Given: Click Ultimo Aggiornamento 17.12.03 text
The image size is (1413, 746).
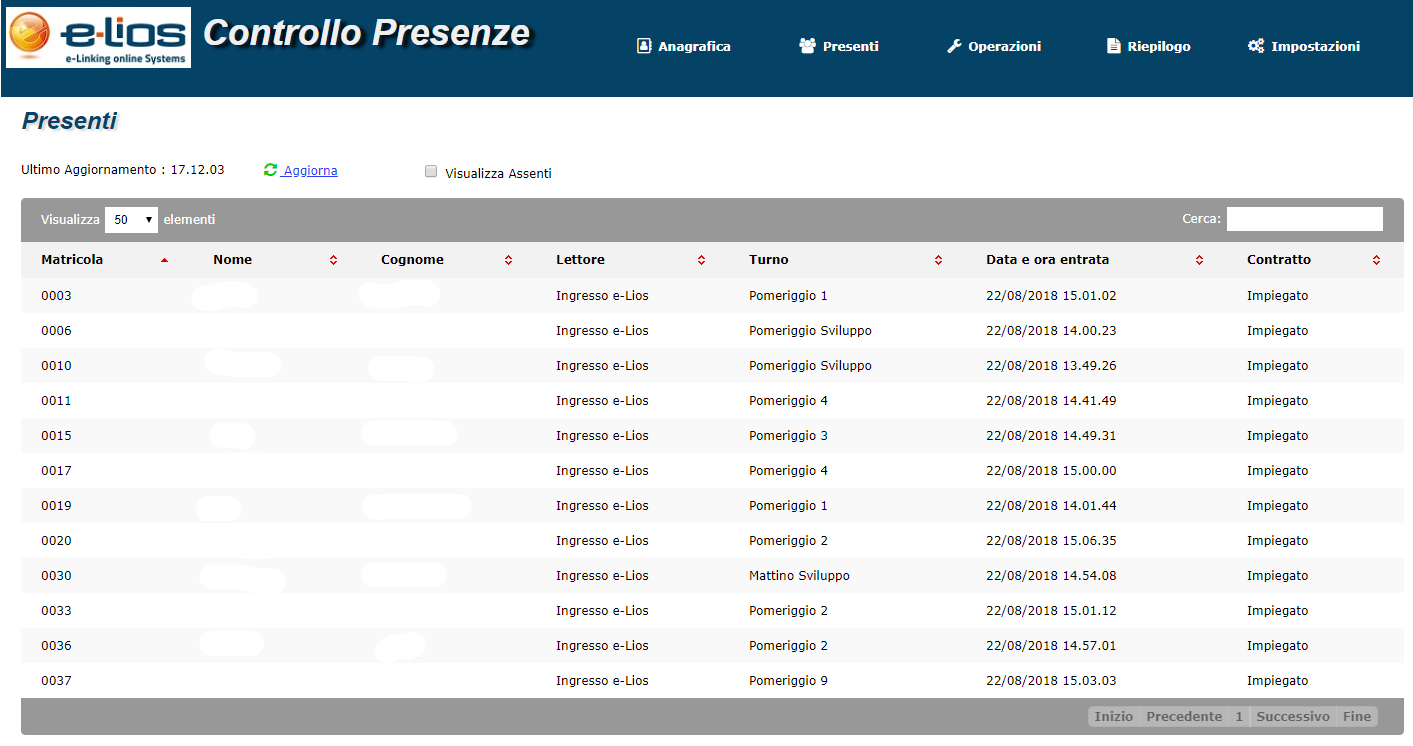Looking at the screenshot, I should click(123, 170).
